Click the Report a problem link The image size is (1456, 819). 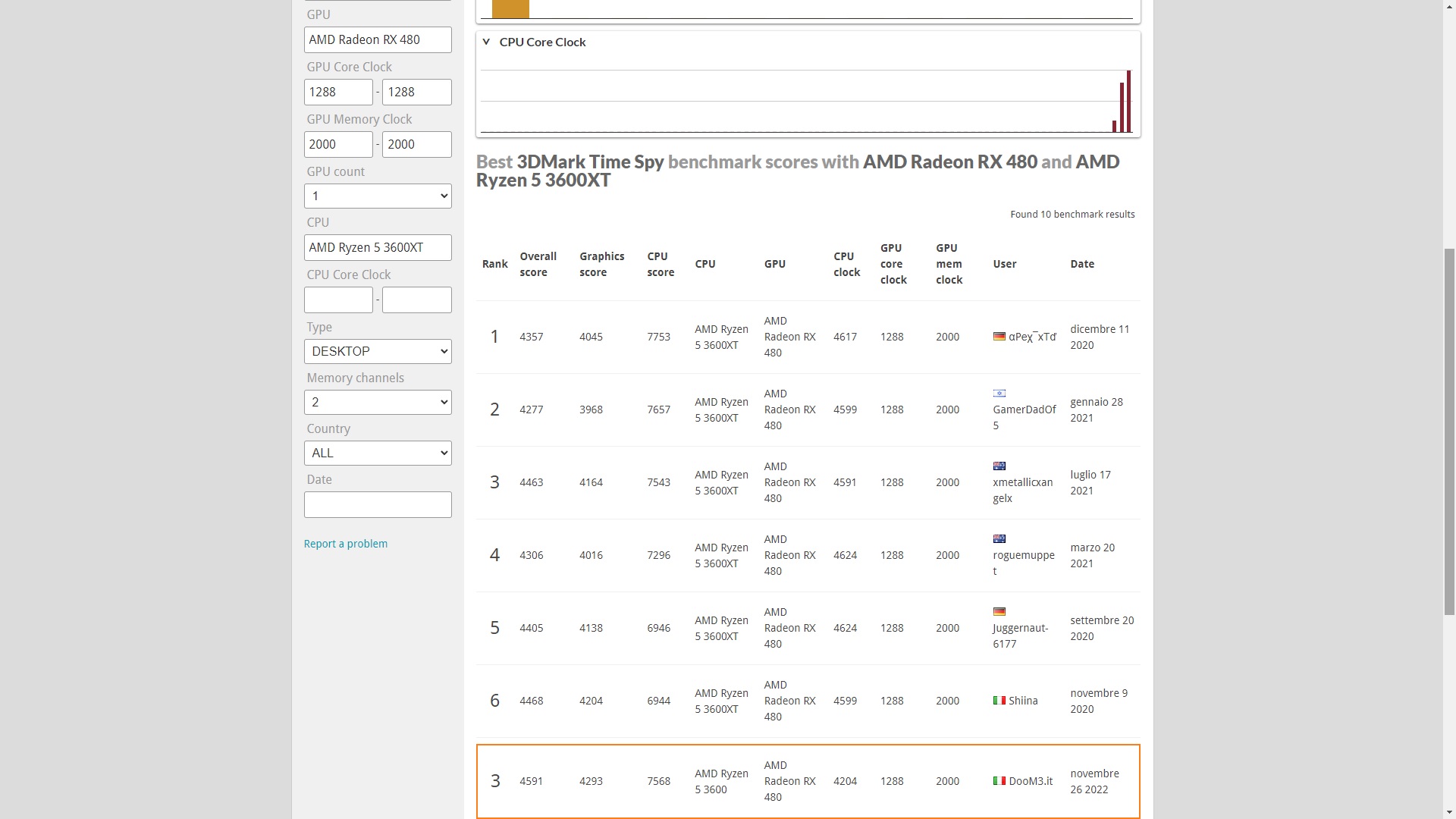(345, 544)
